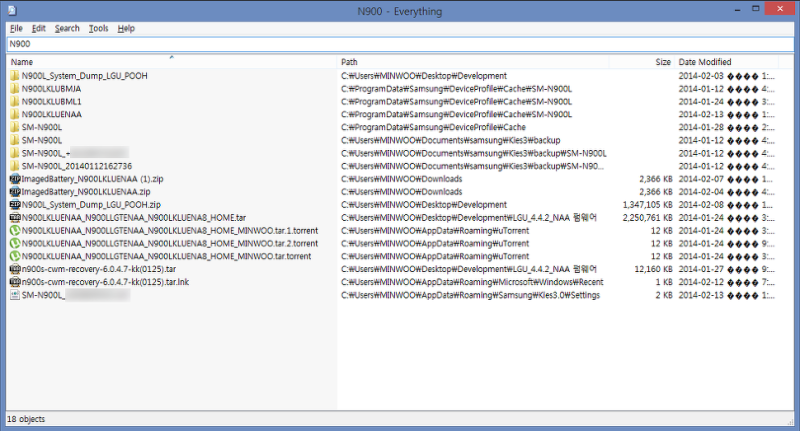The width and height of the screenshot is (800, 431).
Task: Click zip icon of ImagedBattery_N900LKLUENAA.zip
Action: click(x=15, y=192)
